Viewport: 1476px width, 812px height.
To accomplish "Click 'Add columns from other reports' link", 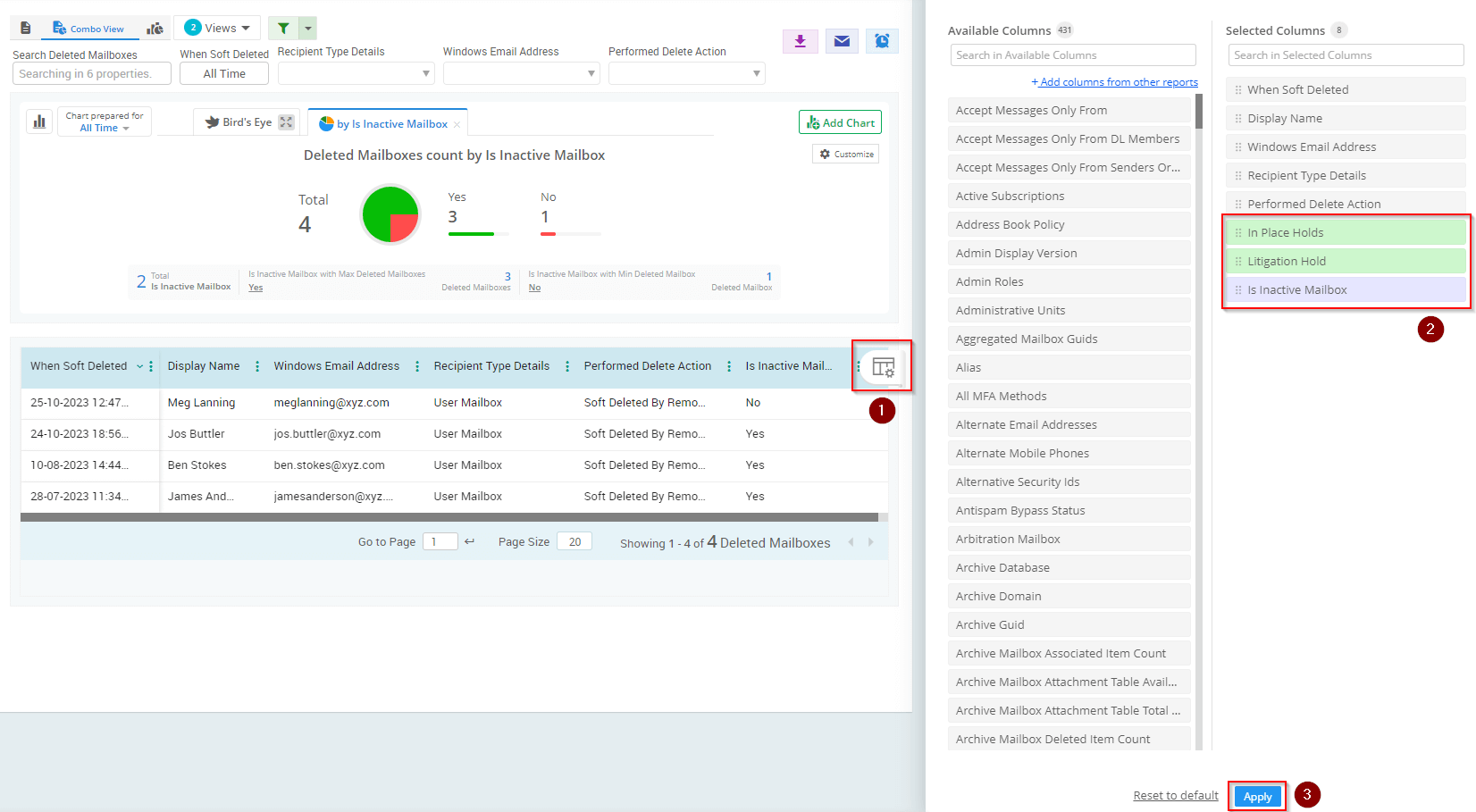I will pyautogui.click(x=1114, y=82).
